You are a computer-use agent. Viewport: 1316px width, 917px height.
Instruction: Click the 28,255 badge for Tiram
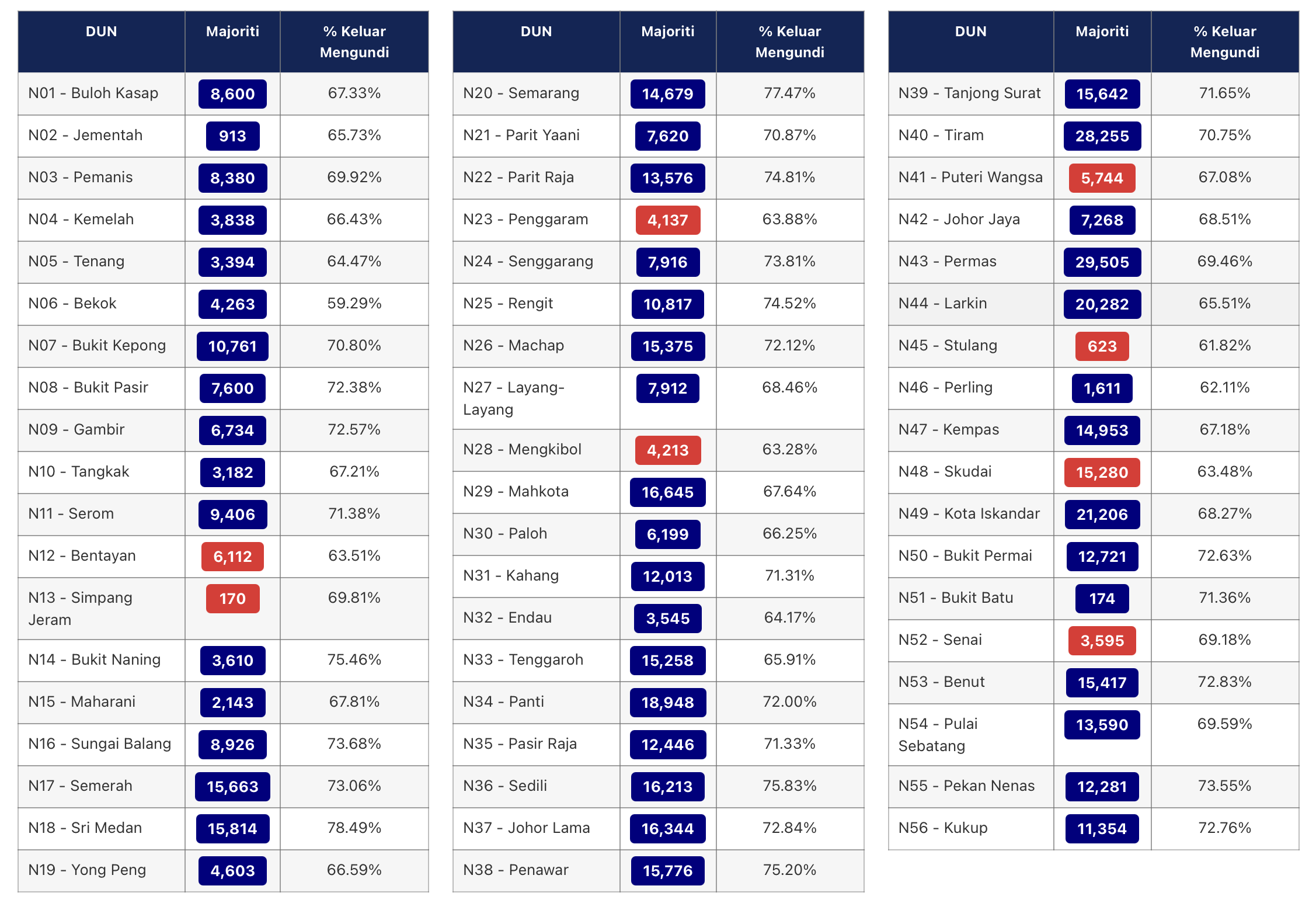[x=1102, y=136]
